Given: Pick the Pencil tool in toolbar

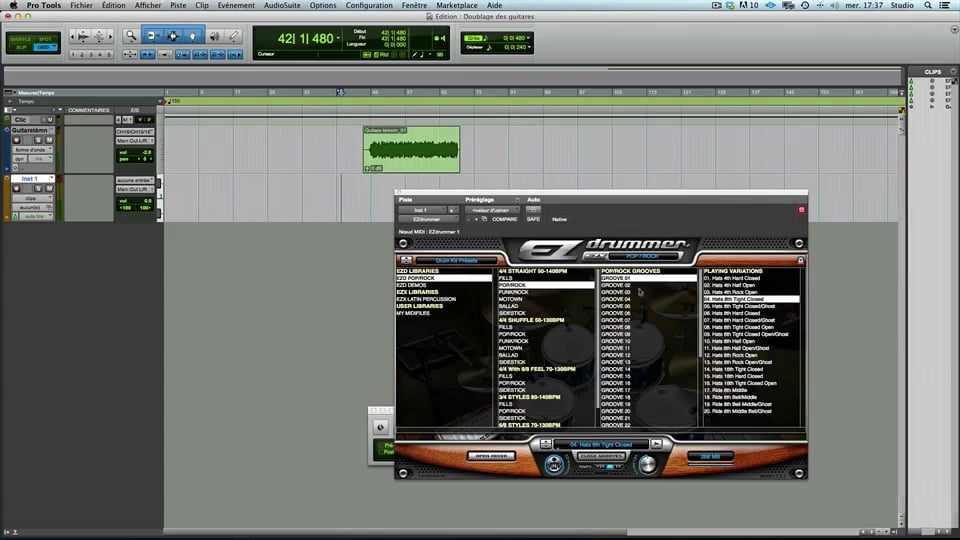Looking at the screenshot, I should (233, 37).
